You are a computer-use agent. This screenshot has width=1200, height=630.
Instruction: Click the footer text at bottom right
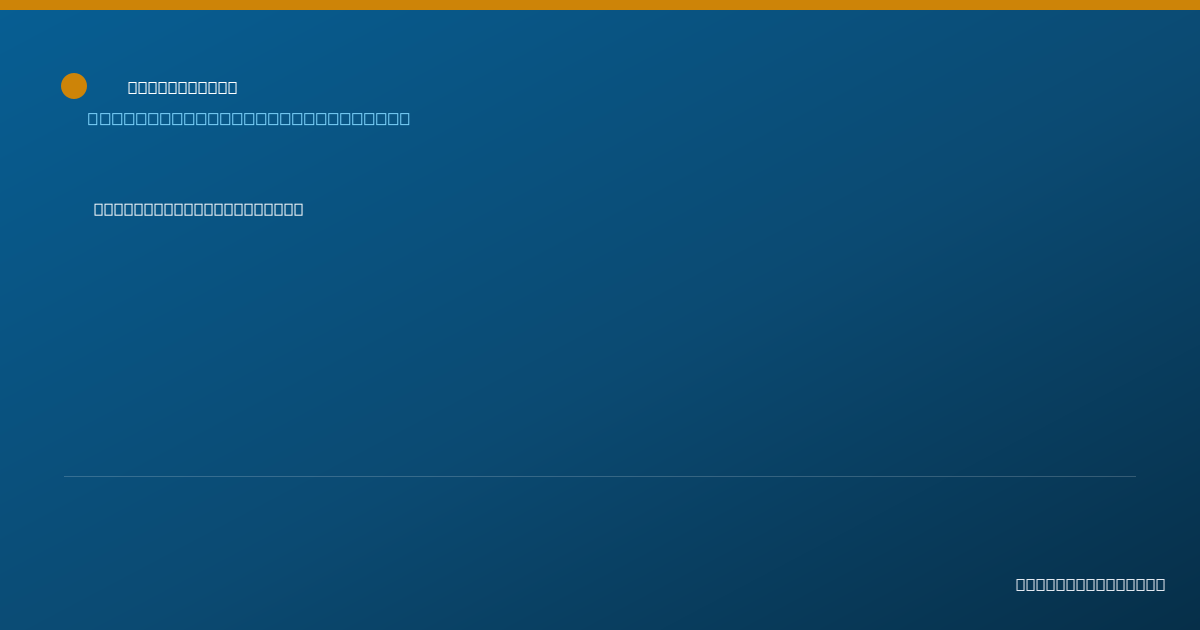(x=1091, y=584)
